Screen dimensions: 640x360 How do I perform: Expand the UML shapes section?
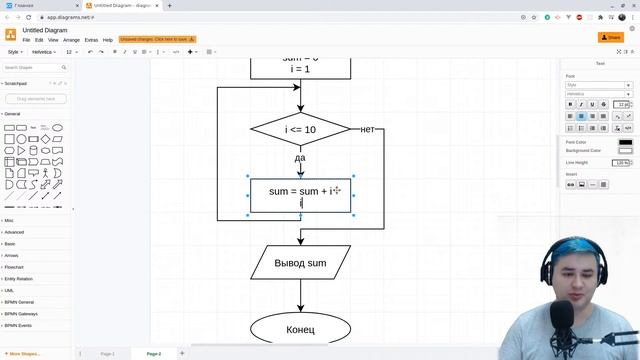coord(9,291)
